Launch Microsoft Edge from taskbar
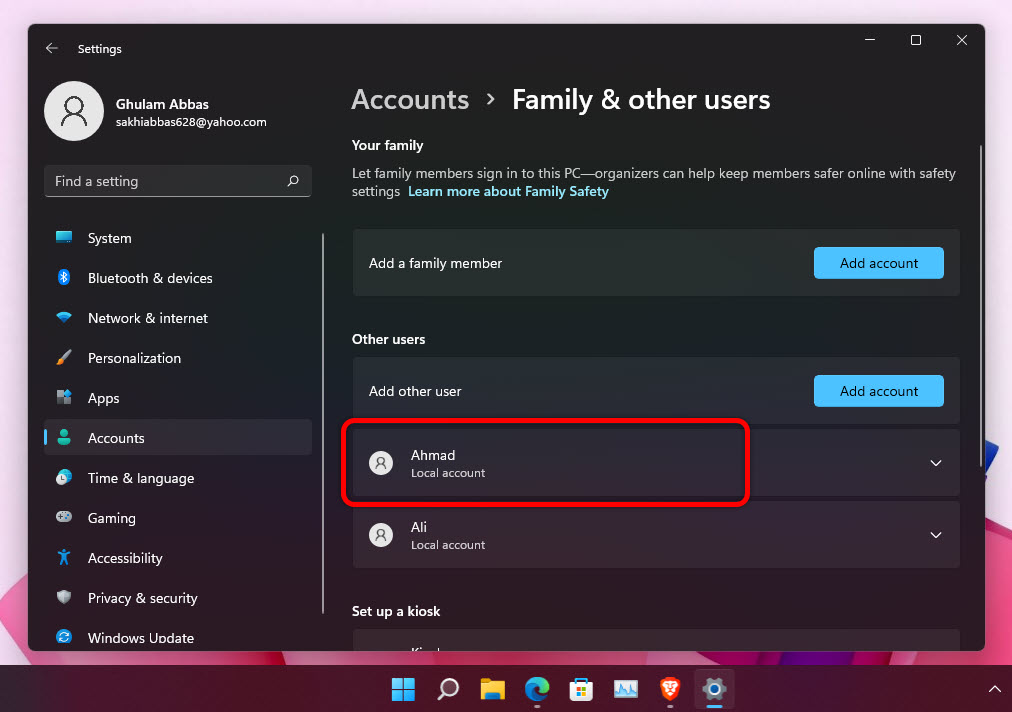Image resolution: width=1012 pixels, height=712 pixels. click(537, 689)
